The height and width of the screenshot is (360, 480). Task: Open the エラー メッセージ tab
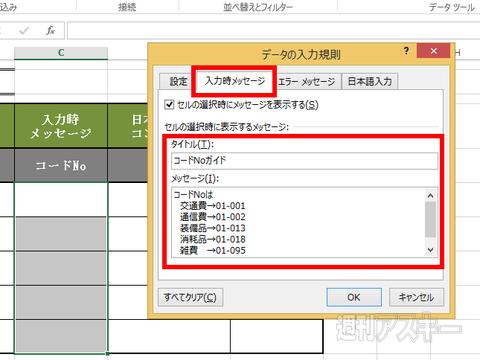coord(307,81)
